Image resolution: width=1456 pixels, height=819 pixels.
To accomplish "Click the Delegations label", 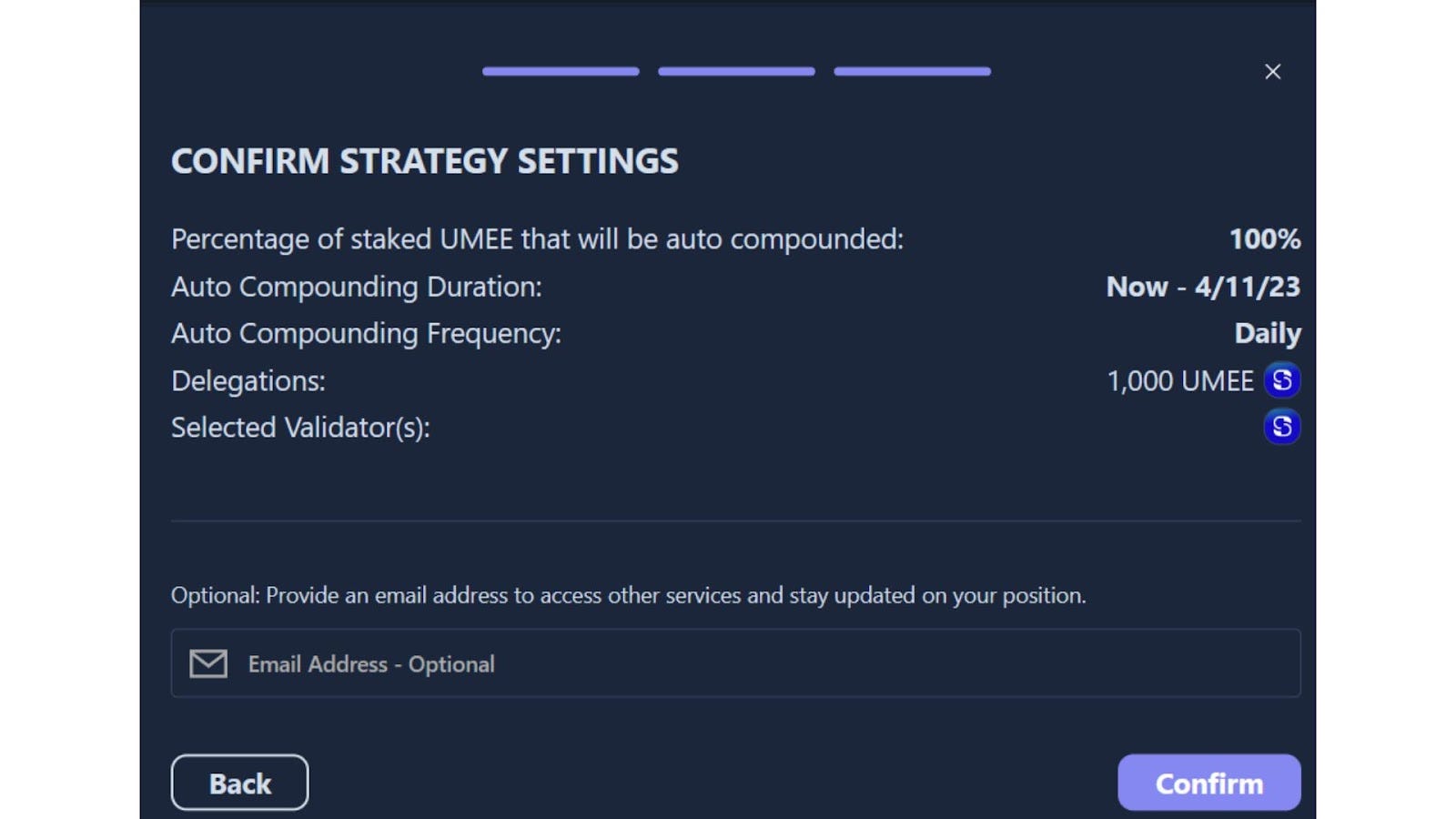I will tap(248, 380).
